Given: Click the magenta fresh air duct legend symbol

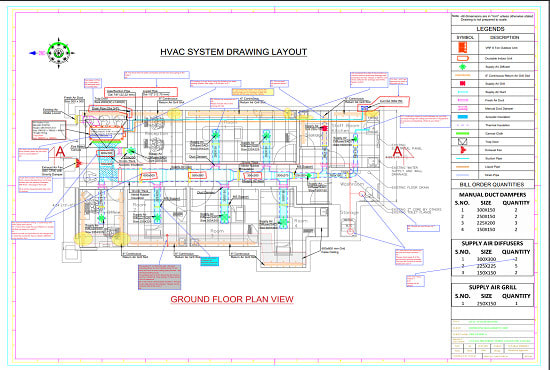Looking at the screenshot, I should coord(463,100).
